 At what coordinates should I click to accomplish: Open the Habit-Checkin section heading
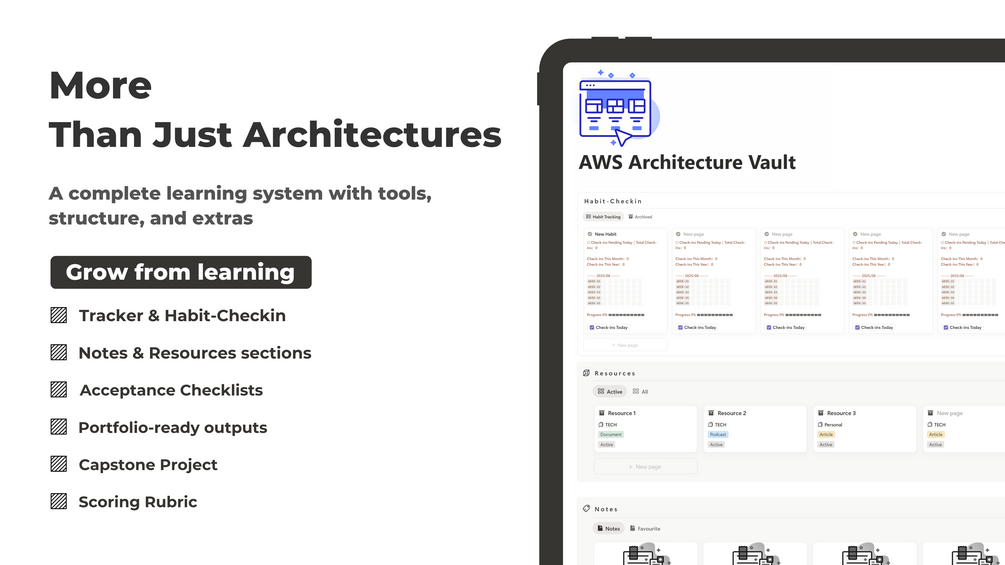coord(613,201)
